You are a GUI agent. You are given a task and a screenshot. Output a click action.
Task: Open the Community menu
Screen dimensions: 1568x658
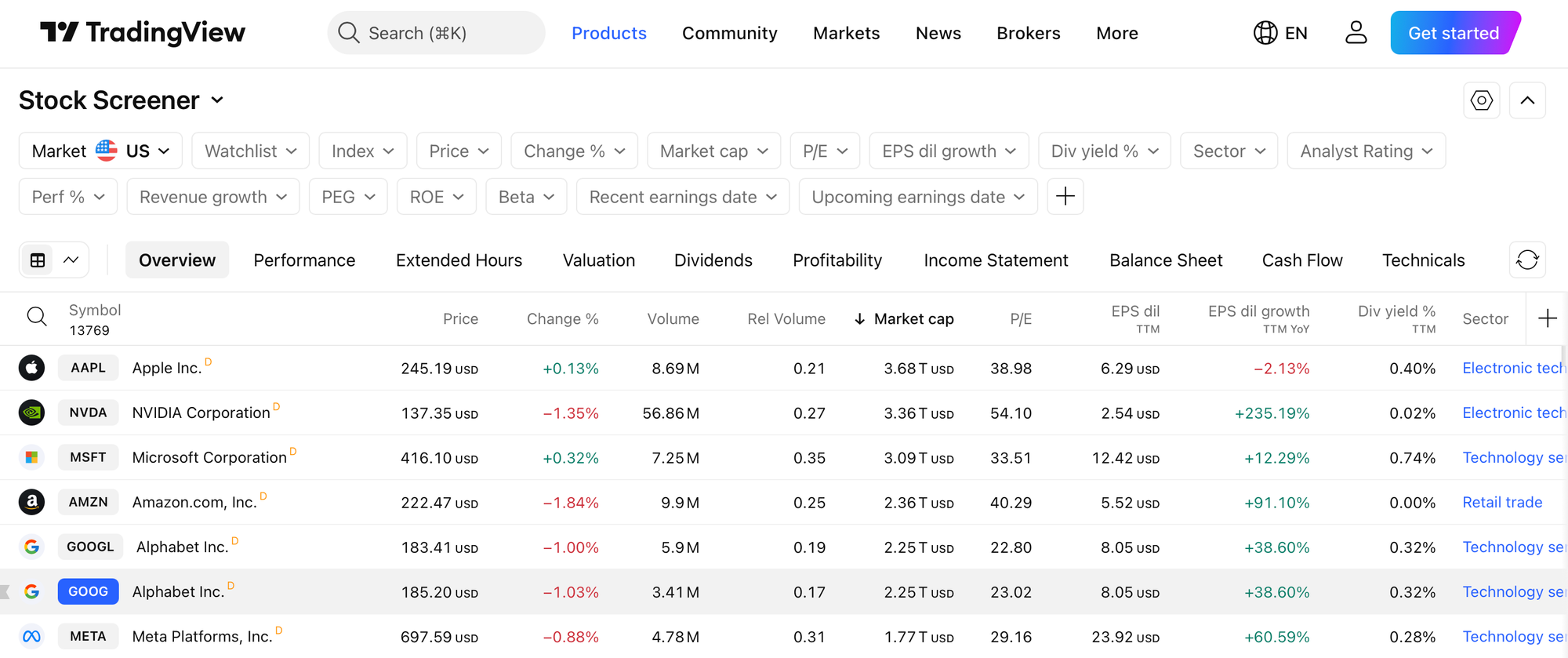pos(730,33)
